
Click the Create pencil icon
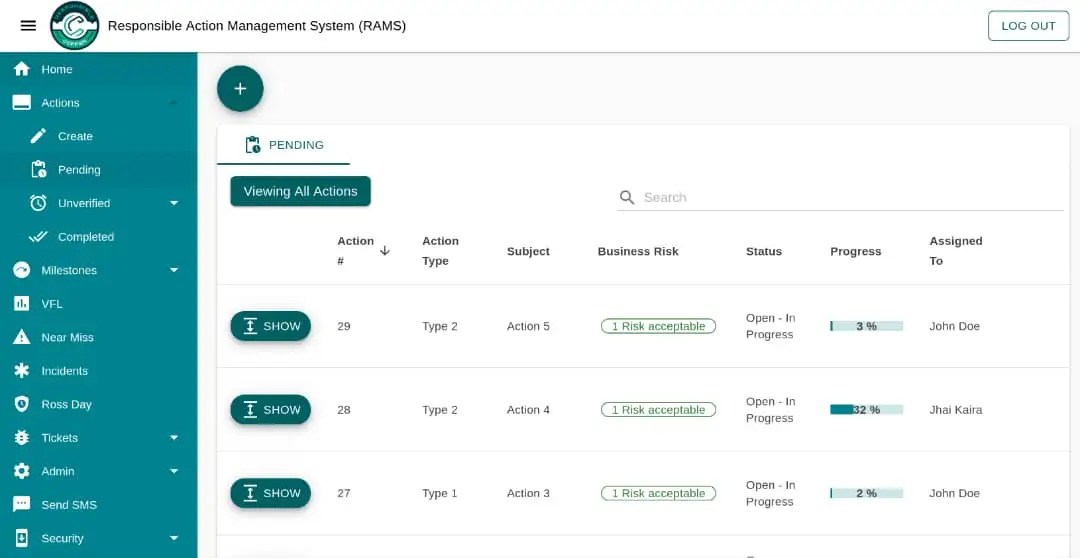coord(39,136)
